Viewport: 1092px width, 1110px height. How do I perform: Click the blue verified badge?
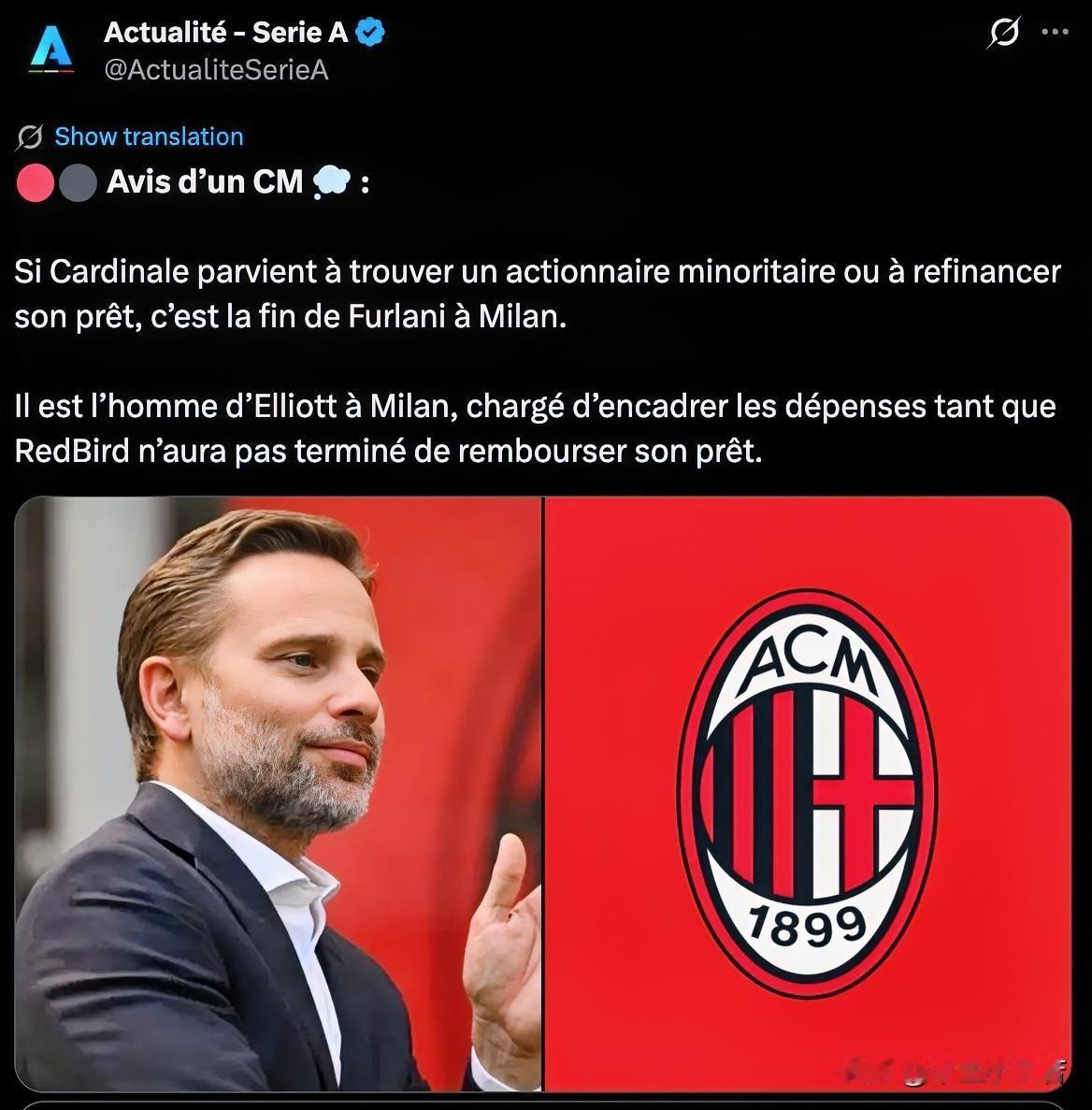tap(369, 33)
